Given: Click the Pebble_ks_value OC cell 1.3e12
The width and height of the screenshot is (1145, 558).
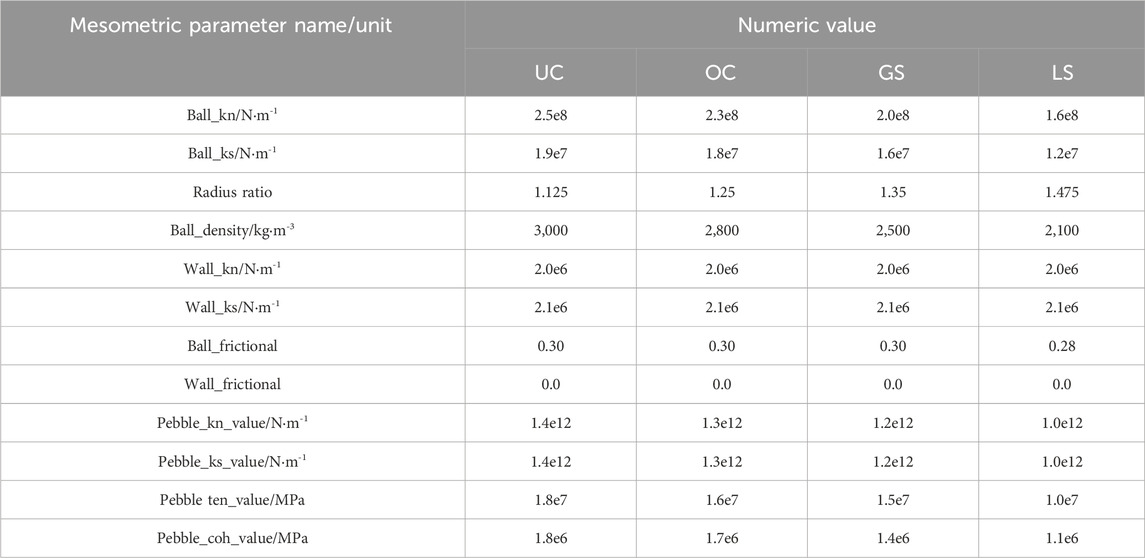Looking at the screenshot, I should (x=721, y=462).
